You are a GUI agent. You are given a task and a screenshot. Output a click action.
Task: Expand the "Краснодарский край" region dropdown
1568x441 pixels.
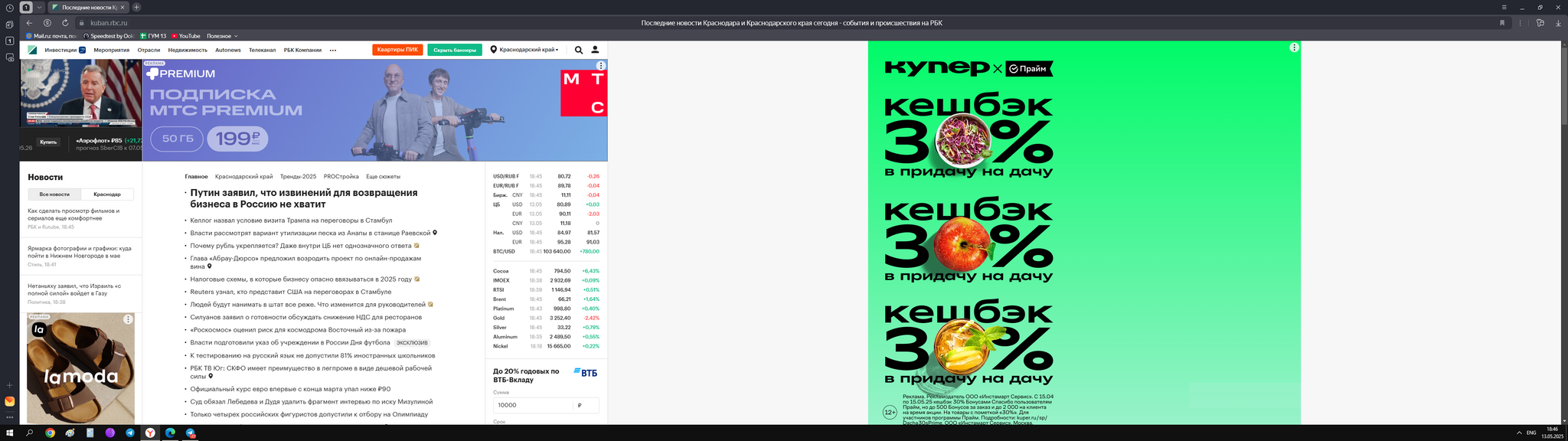(525, 50)
